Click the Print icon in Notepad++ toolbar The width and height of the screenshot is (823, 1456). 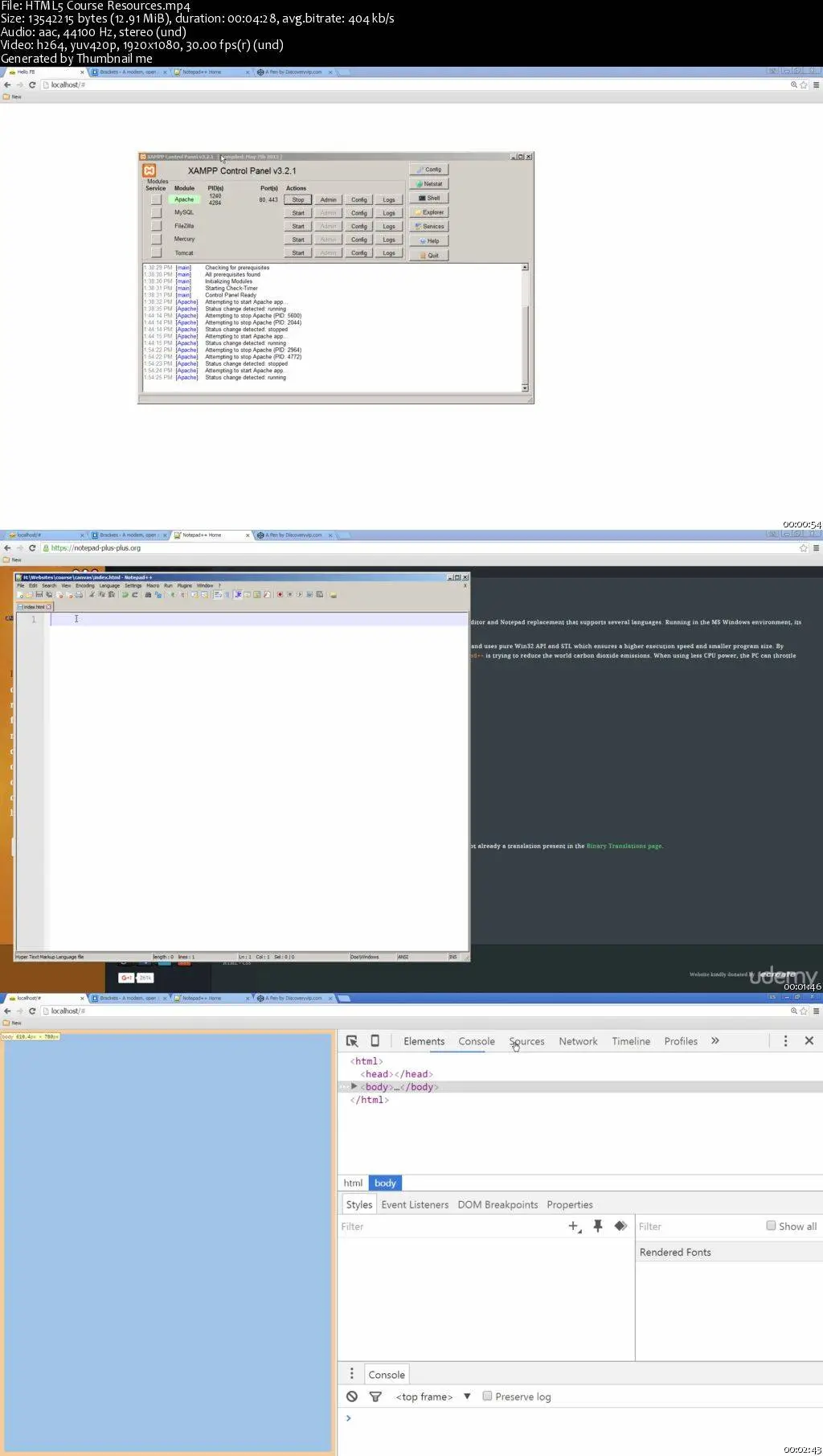tap(79, 594)
